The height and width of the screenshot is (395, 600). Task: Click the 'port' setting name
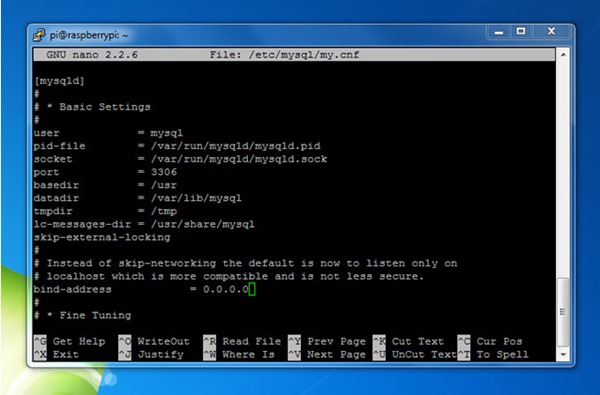[46, 173]
